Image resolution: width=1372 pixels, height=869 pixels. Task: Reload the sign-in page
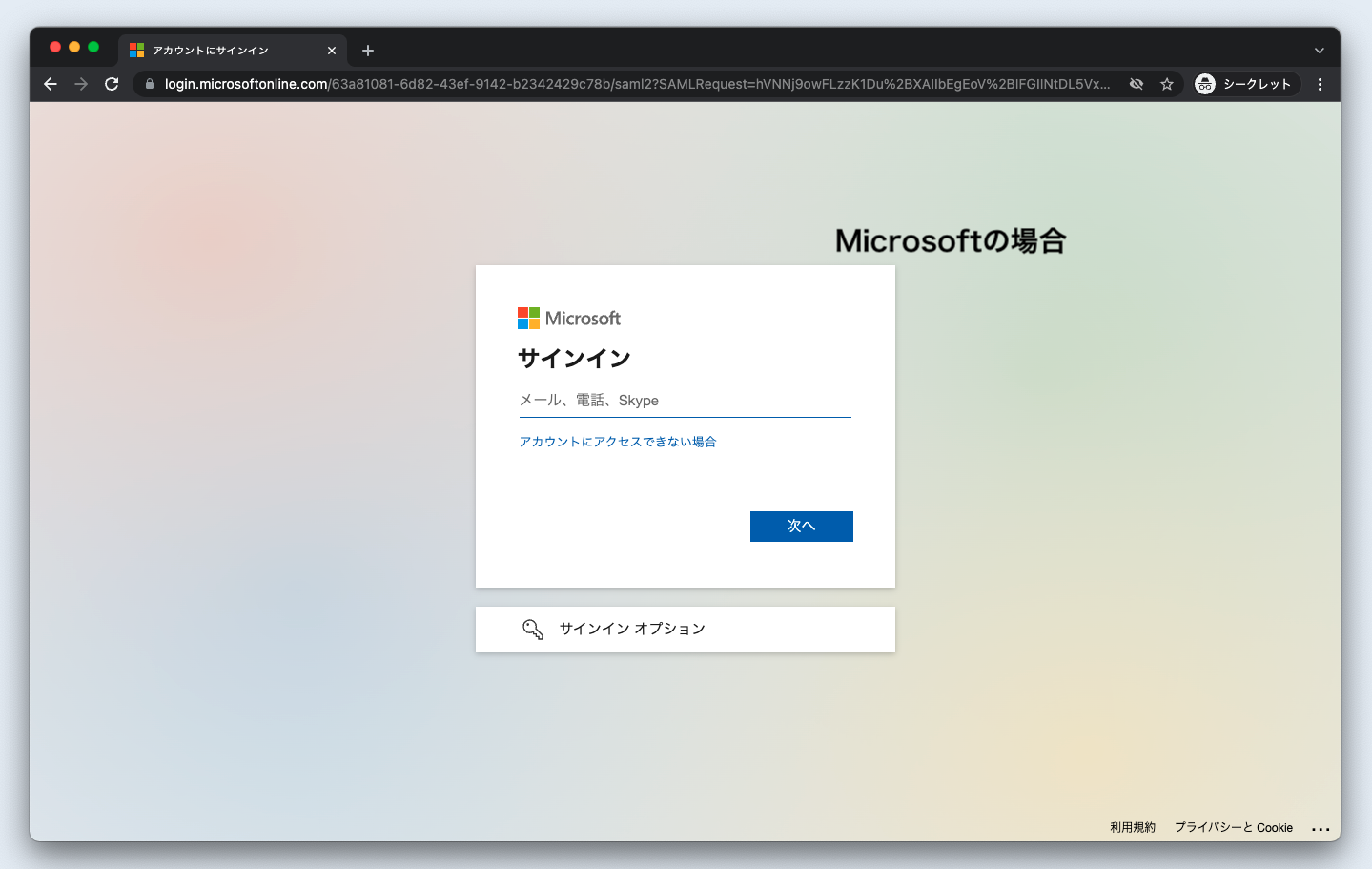pyautogui.click(x=111, y=84)
